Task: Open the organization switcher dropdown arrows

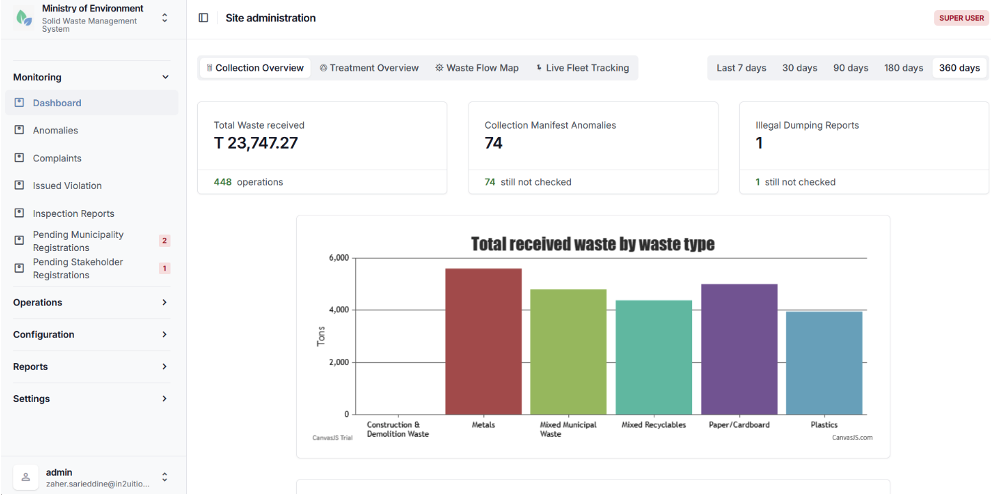Action: pyautogui.click(x=164, y=18)
